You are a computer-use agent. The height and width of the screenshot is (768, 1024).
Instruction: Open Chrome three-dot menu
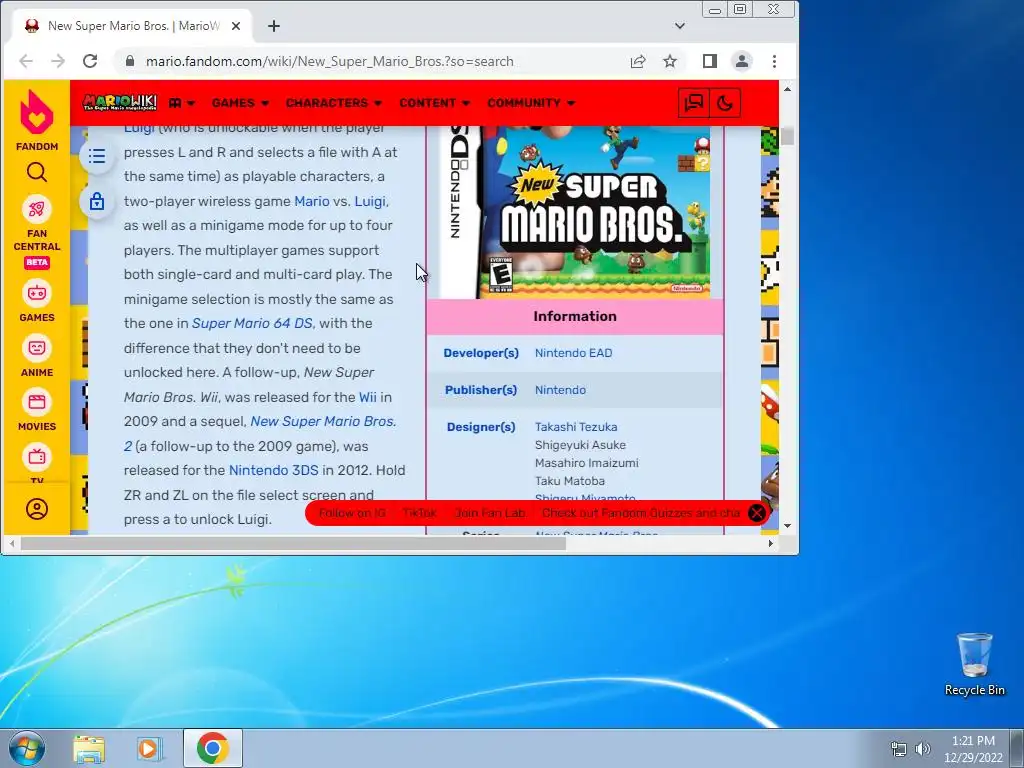click(775, 61)
